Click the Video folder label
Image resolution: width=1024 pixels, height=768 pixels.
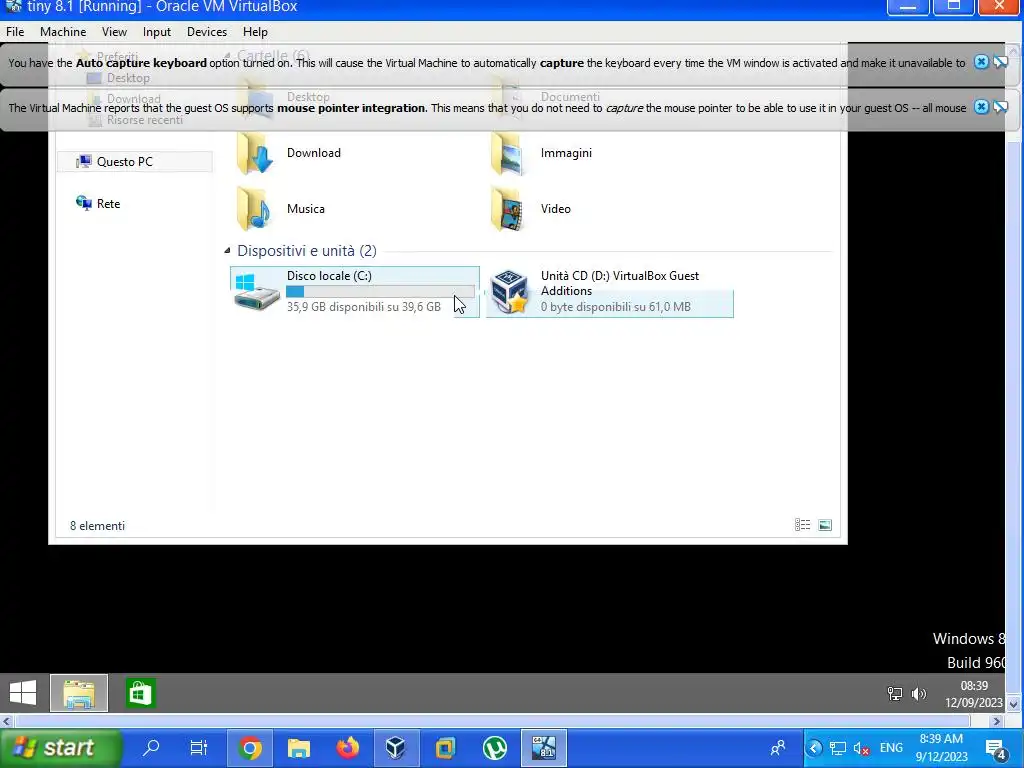tap(556, 209)
